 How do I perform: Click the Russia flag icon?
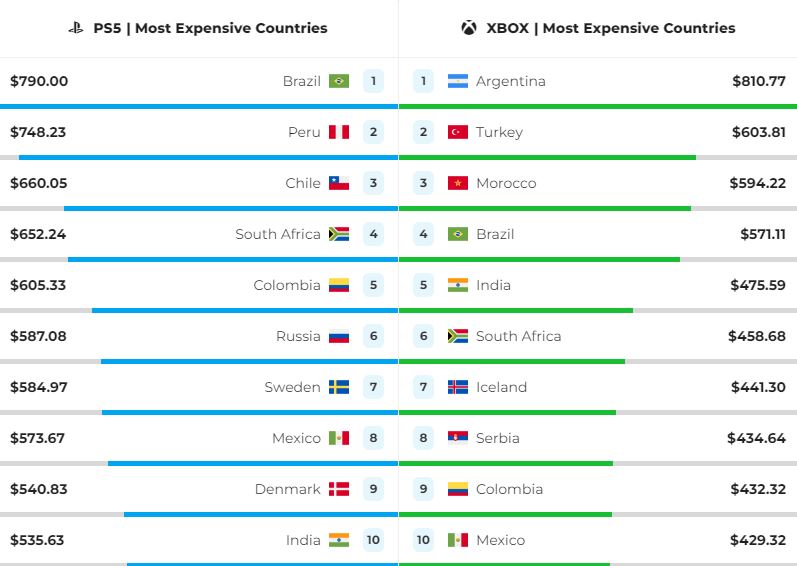(x=339, y=336)
